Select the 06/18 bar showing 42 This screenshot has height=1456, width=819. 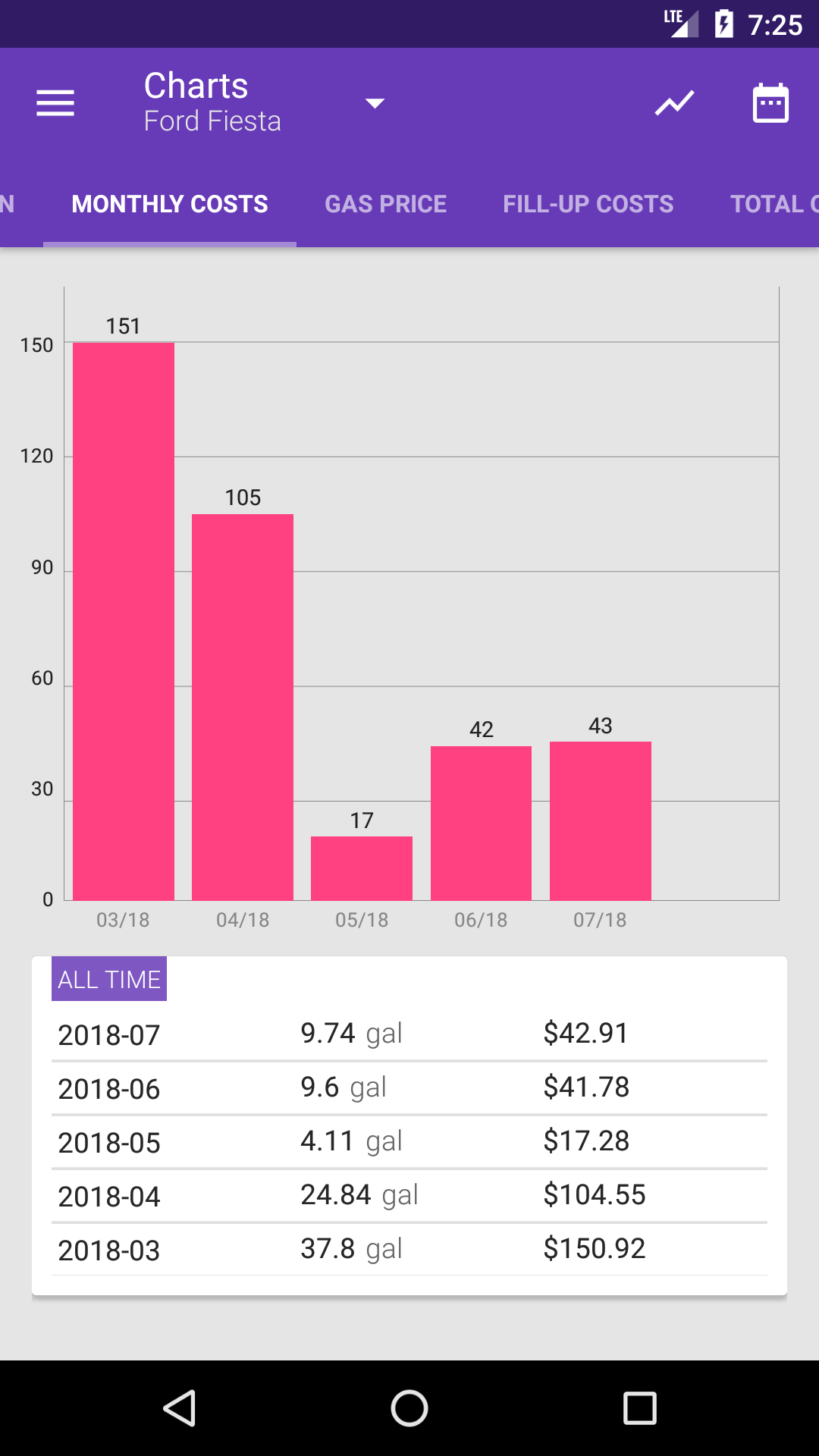(481, 823)
